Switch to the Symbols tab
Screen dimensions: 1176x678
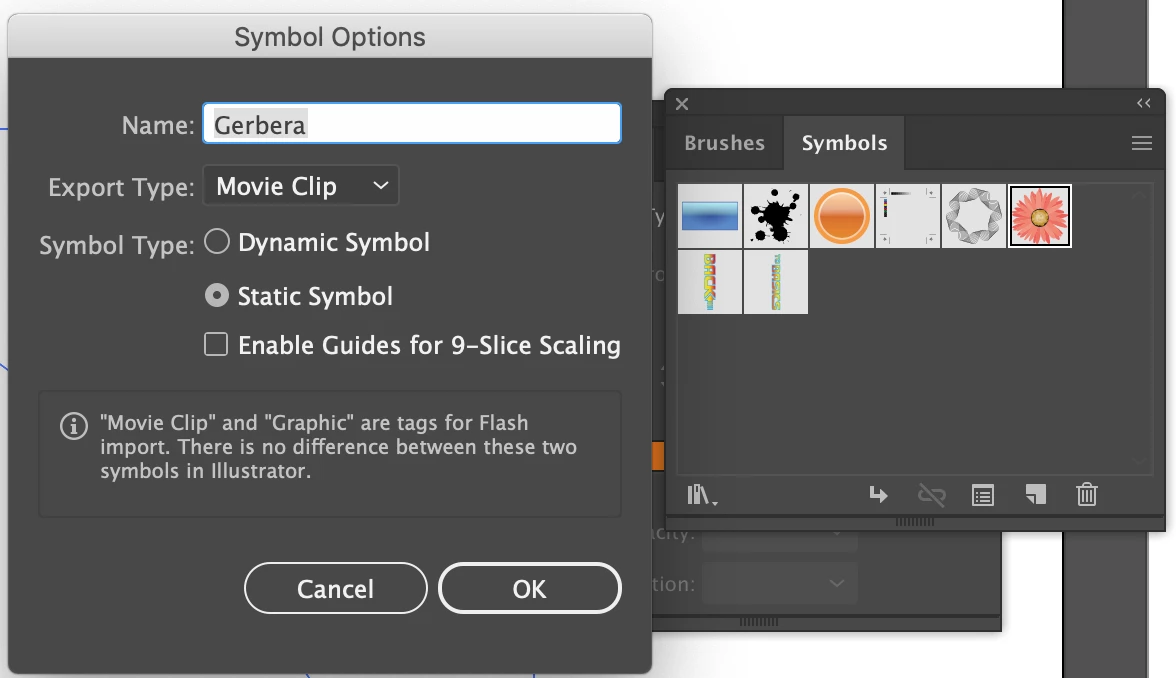point(844,142)
